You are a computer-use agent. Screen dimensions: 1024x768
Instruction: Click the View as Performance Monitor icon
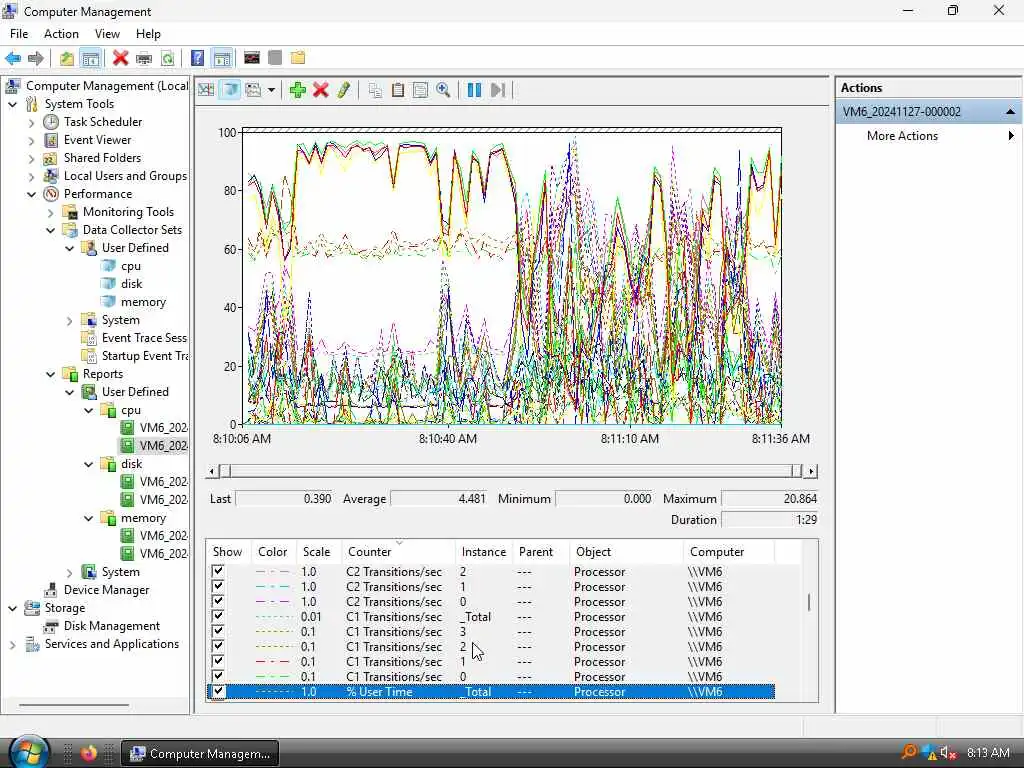(252, 58)
